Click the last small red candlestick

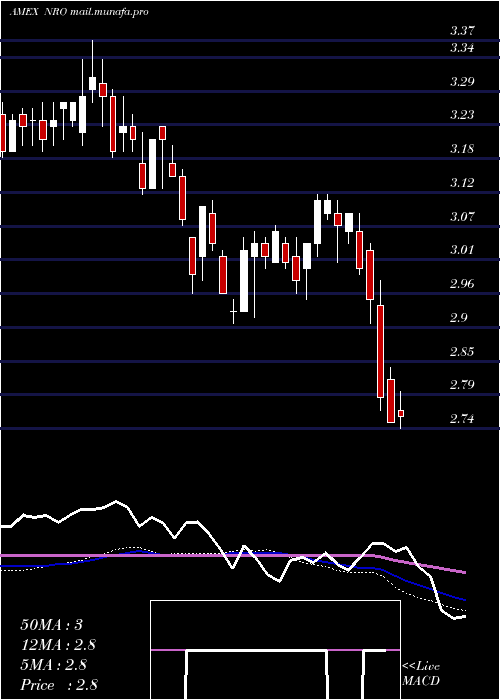pyautogui.click(x=401, y=413)
